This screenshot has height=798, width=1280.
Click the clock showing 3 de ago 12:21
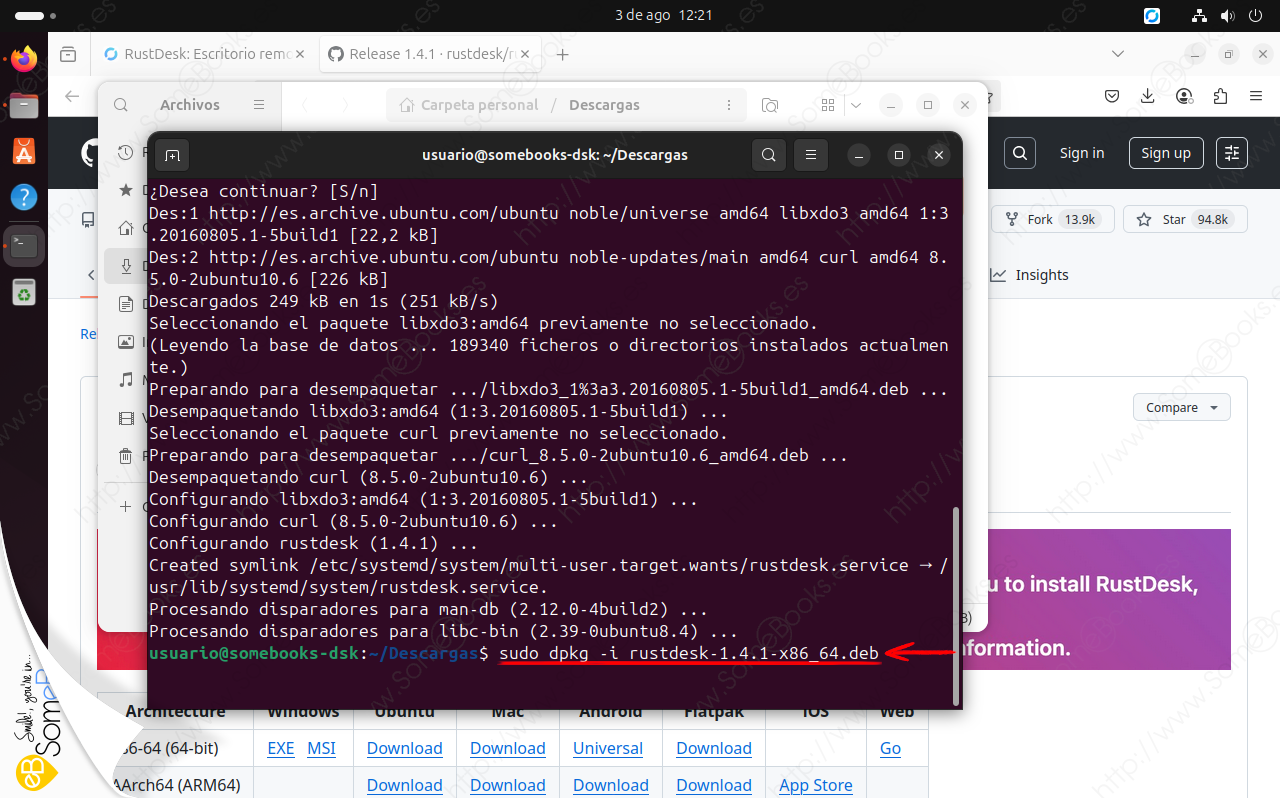click(x=664, y=16)
